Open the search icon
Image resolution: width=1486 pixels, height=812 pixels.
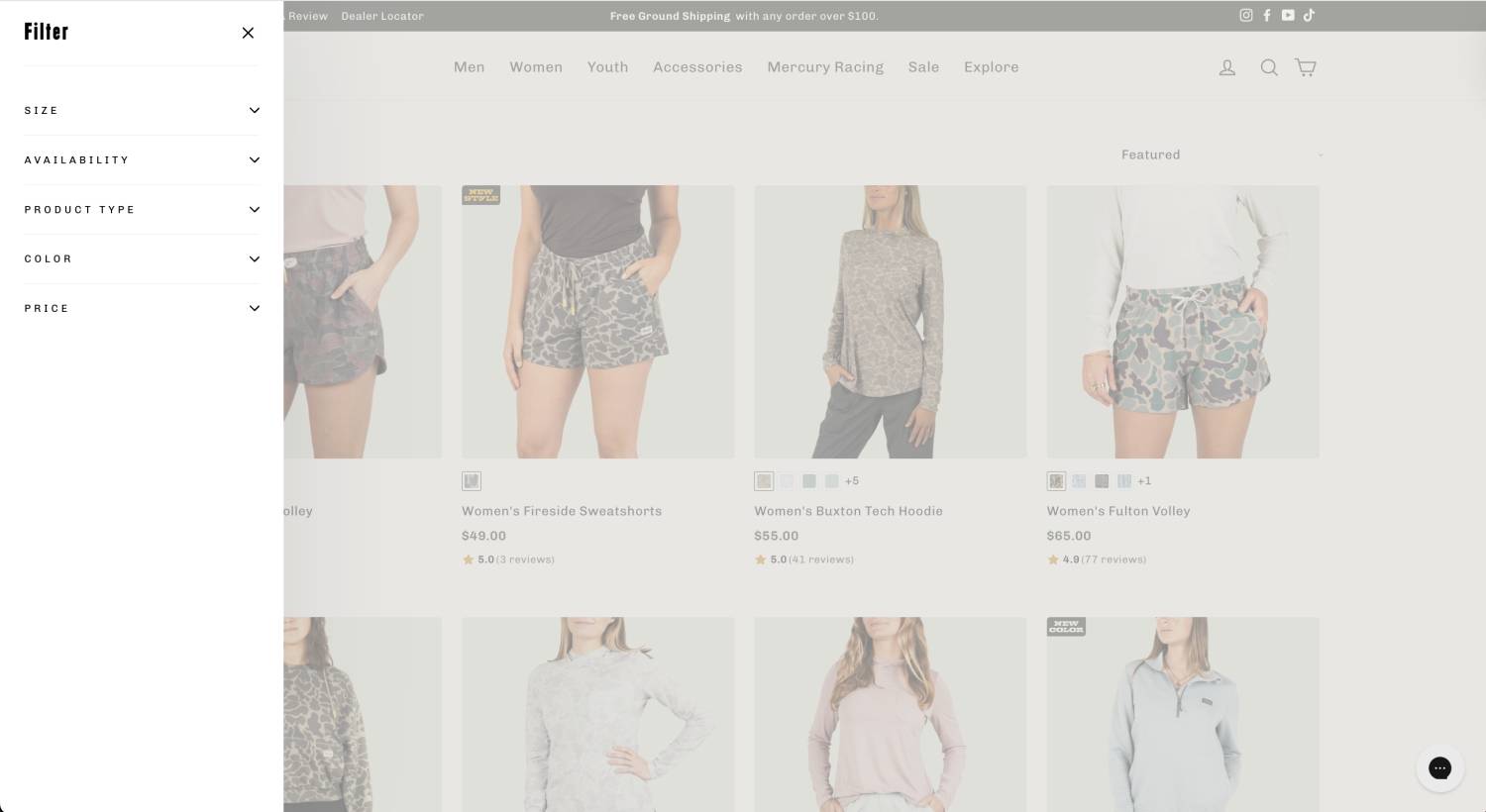[x=1269, y=66]
